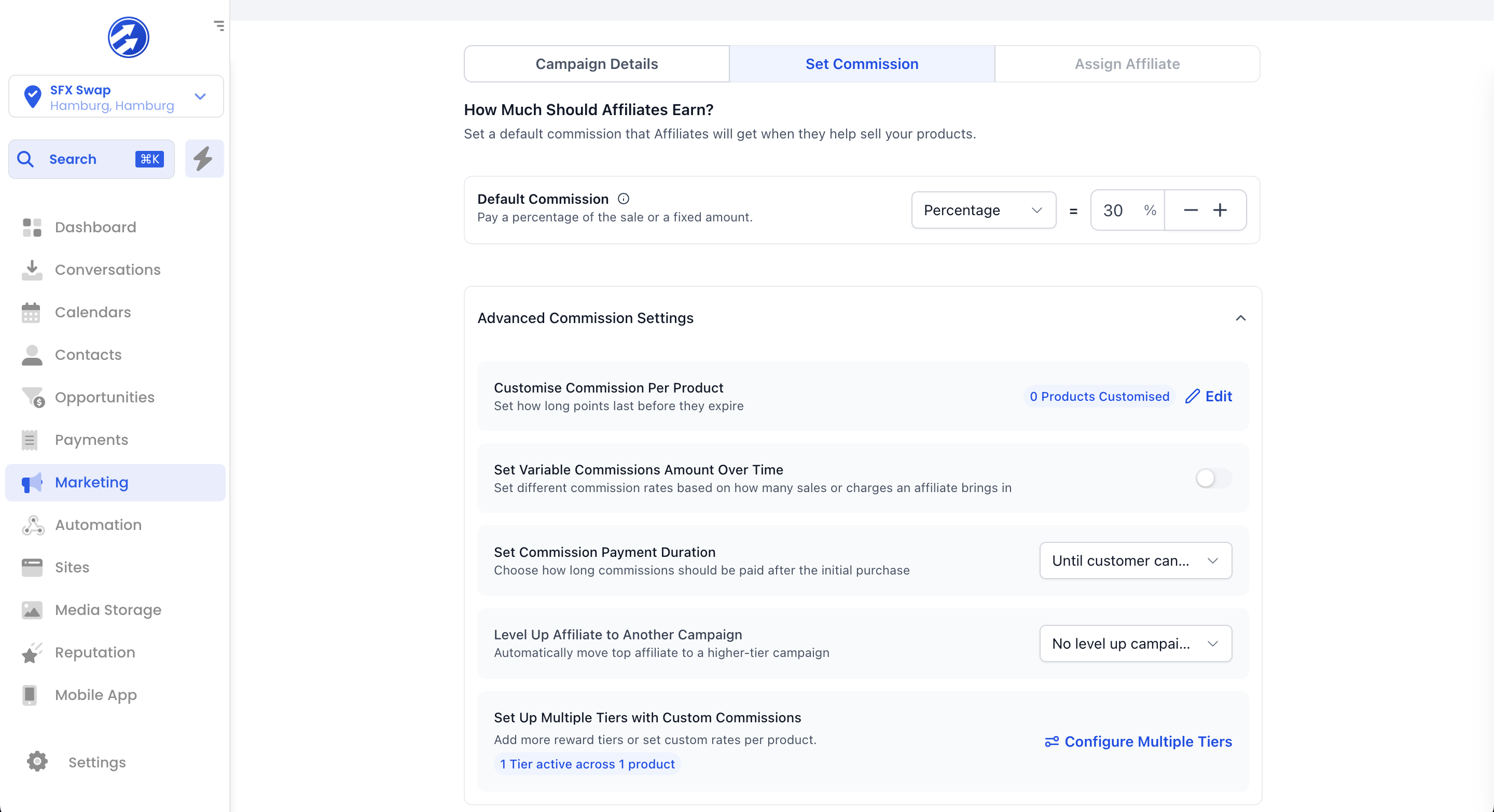
Task: Open Calendars from the sidebar icon
Action: [x=31, y=312]
